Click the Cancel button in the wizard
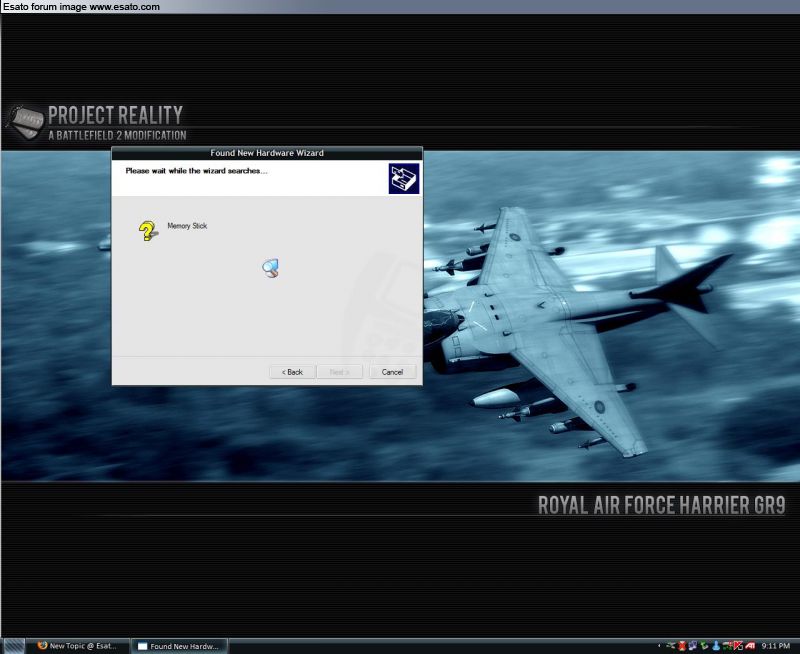The height and width of the screenshot is (654, 800). pos(392,372)
